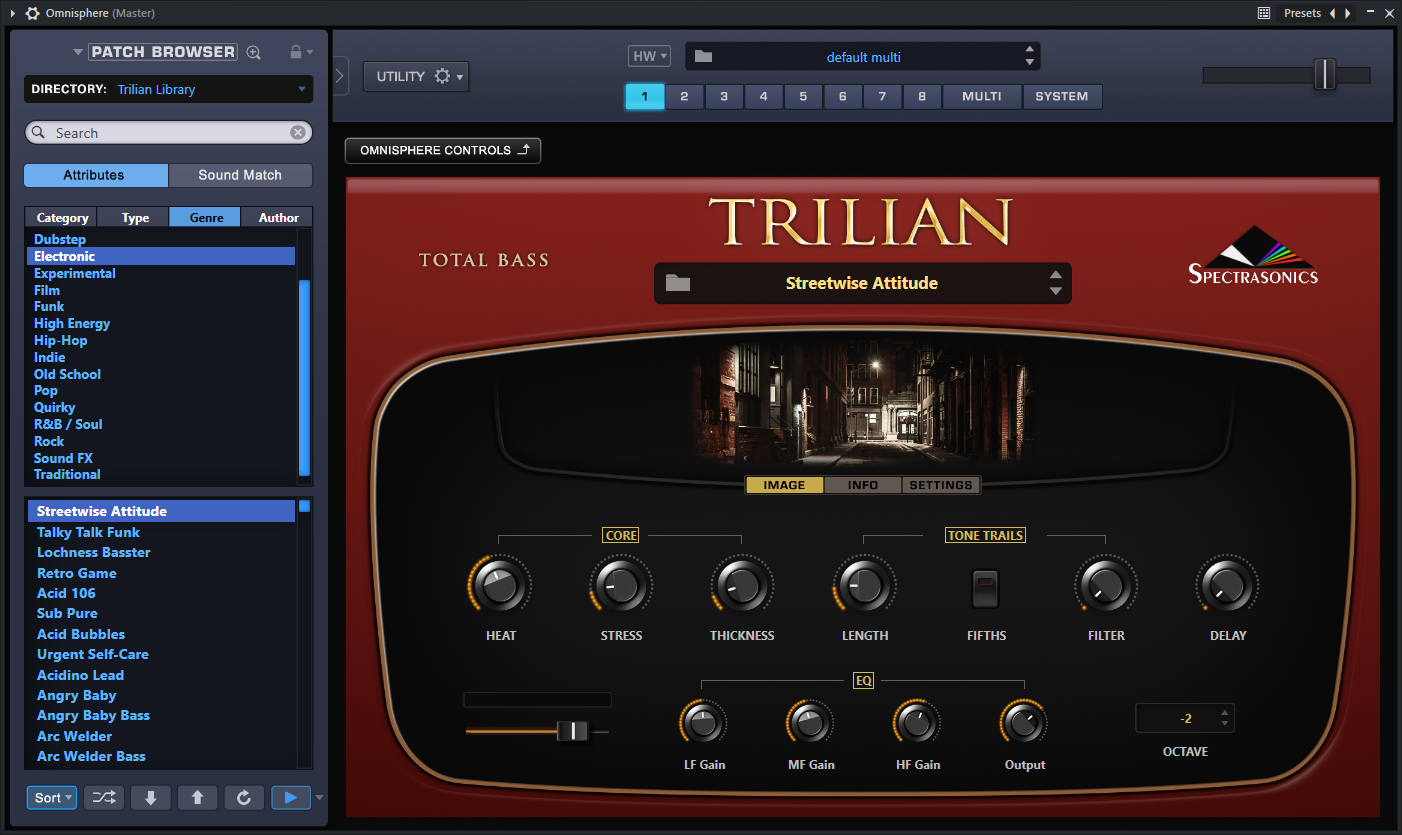This screenshot has width=1402, height=835.
Task: Go to the next patch with the down arrow
Action: click(151, 797)
